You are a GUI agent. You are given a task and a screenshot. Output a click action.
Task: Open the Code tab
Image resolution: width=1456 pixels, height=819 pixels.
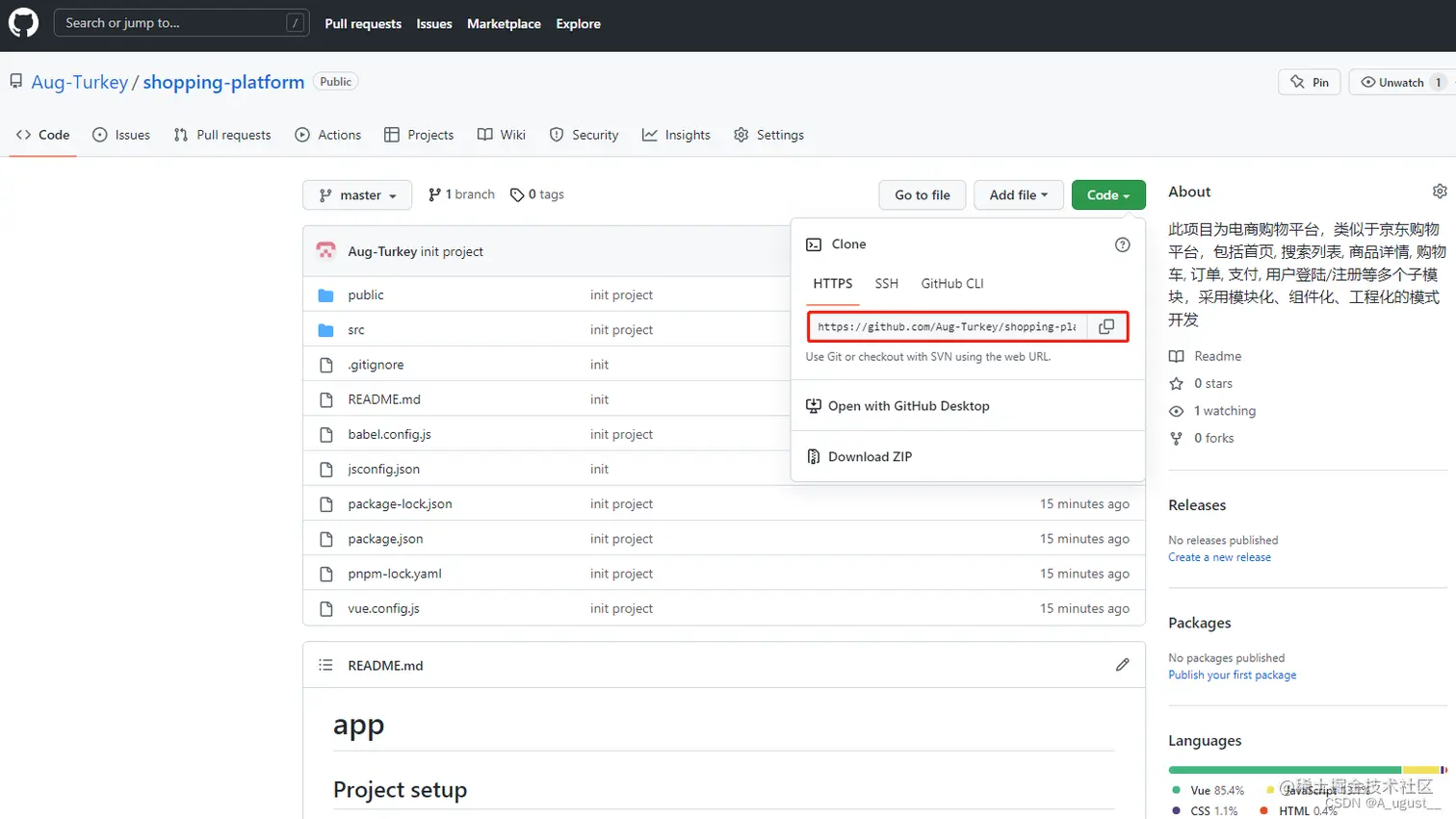(43, 135)
